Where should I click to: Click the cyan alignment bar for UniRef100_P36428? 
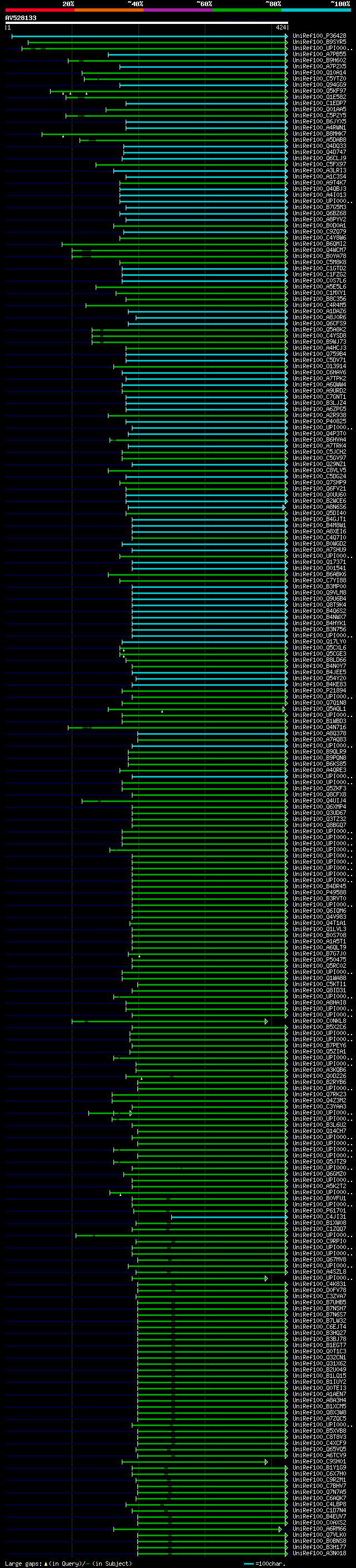pyautogui.click(x=149, y=37)
